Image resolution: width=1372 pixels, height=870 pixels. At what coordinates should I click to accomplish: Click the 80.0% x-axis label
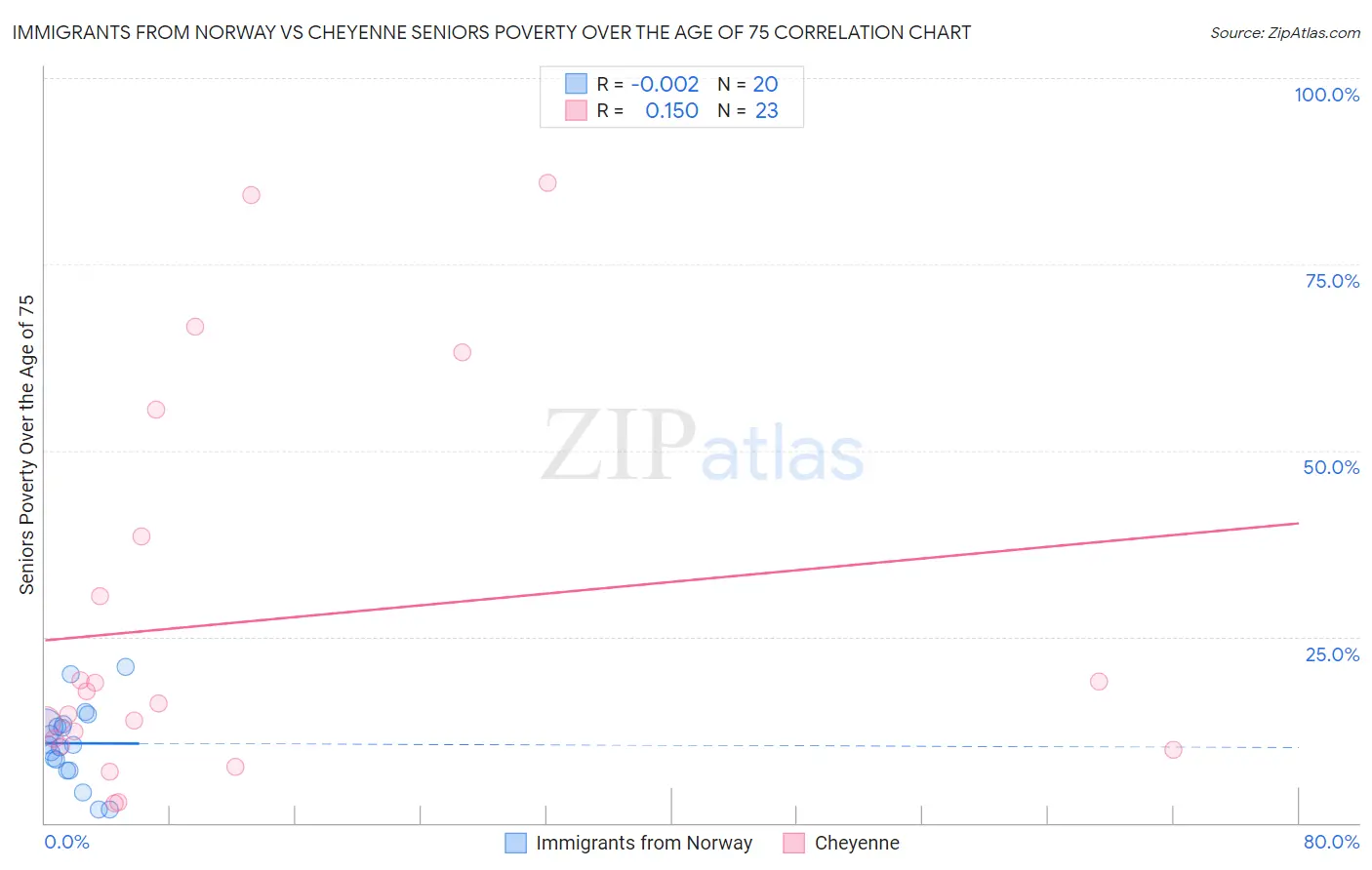point(1331,842)
